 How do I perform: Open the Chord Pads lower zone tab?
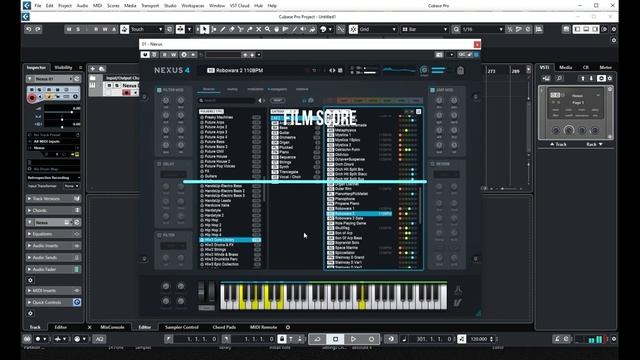coord(224,327)
